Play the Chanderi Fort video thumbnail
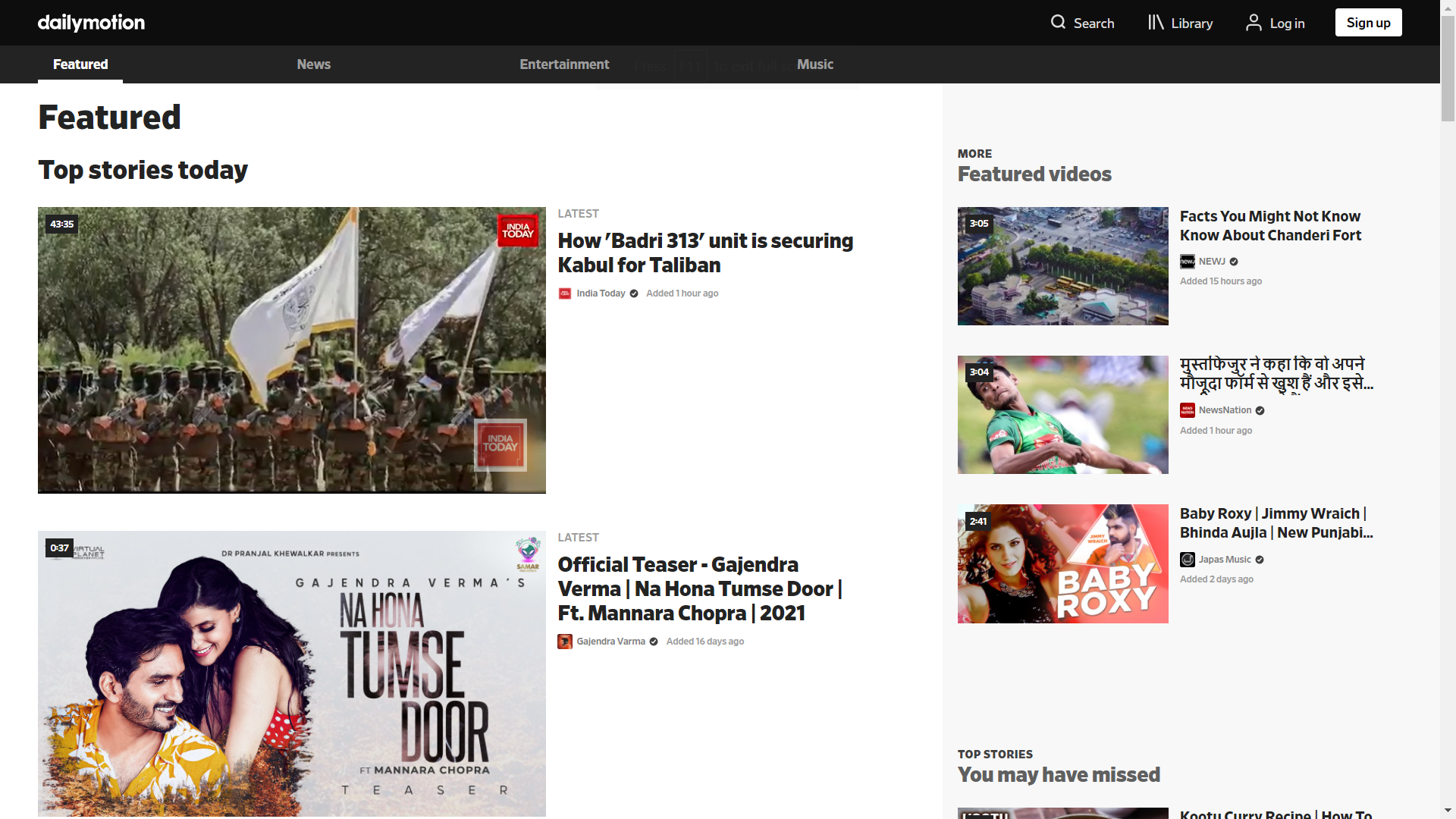 (1062, 266)
